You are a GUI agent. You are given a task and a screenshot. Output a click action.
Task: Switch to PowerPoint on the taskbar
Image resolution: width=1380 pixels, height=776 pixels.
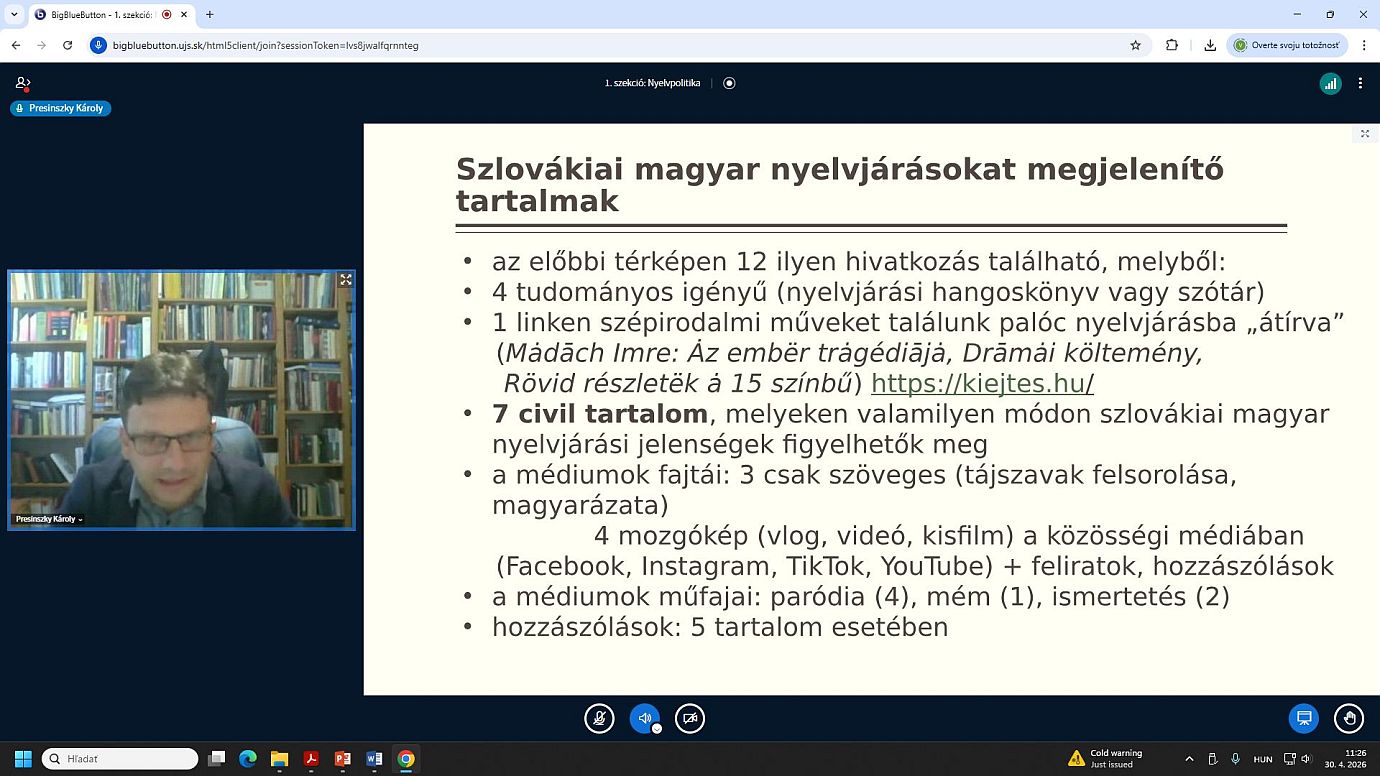pos(342,759)
